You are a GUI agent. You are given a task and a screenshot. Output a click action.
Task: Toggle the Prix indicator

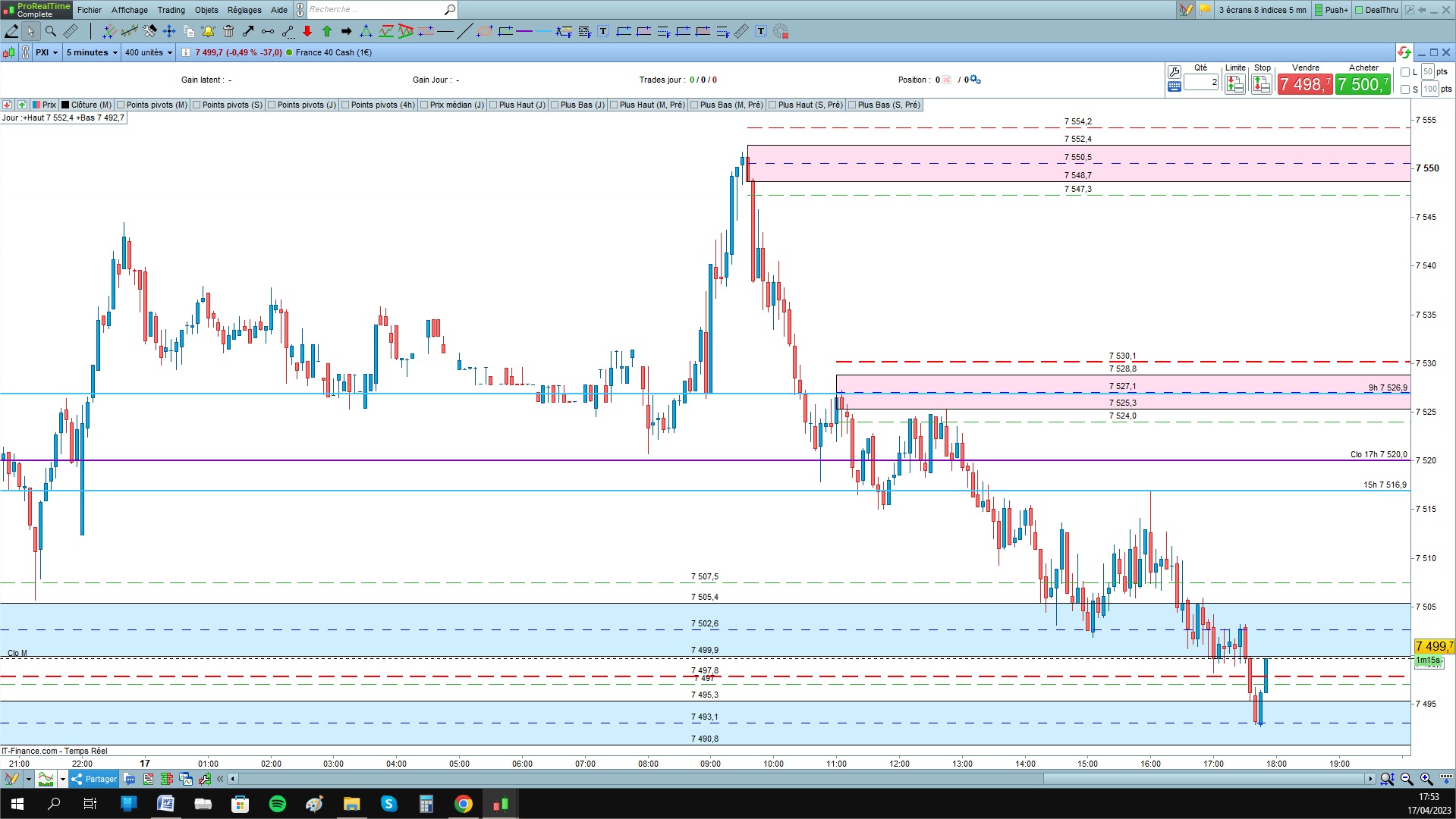point(45,105)
